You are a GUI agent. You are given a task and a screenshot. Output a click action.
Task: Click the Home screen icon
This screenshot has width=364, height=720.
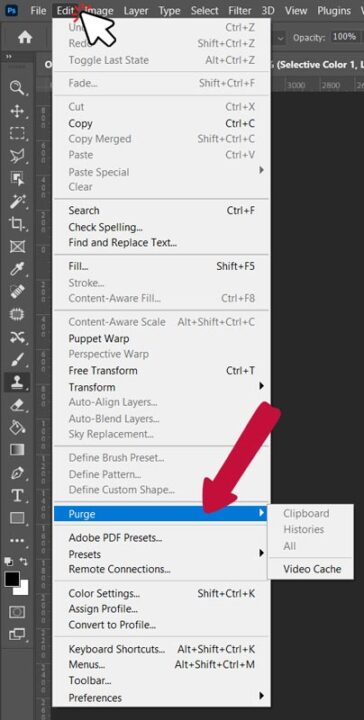coord(25,37)
